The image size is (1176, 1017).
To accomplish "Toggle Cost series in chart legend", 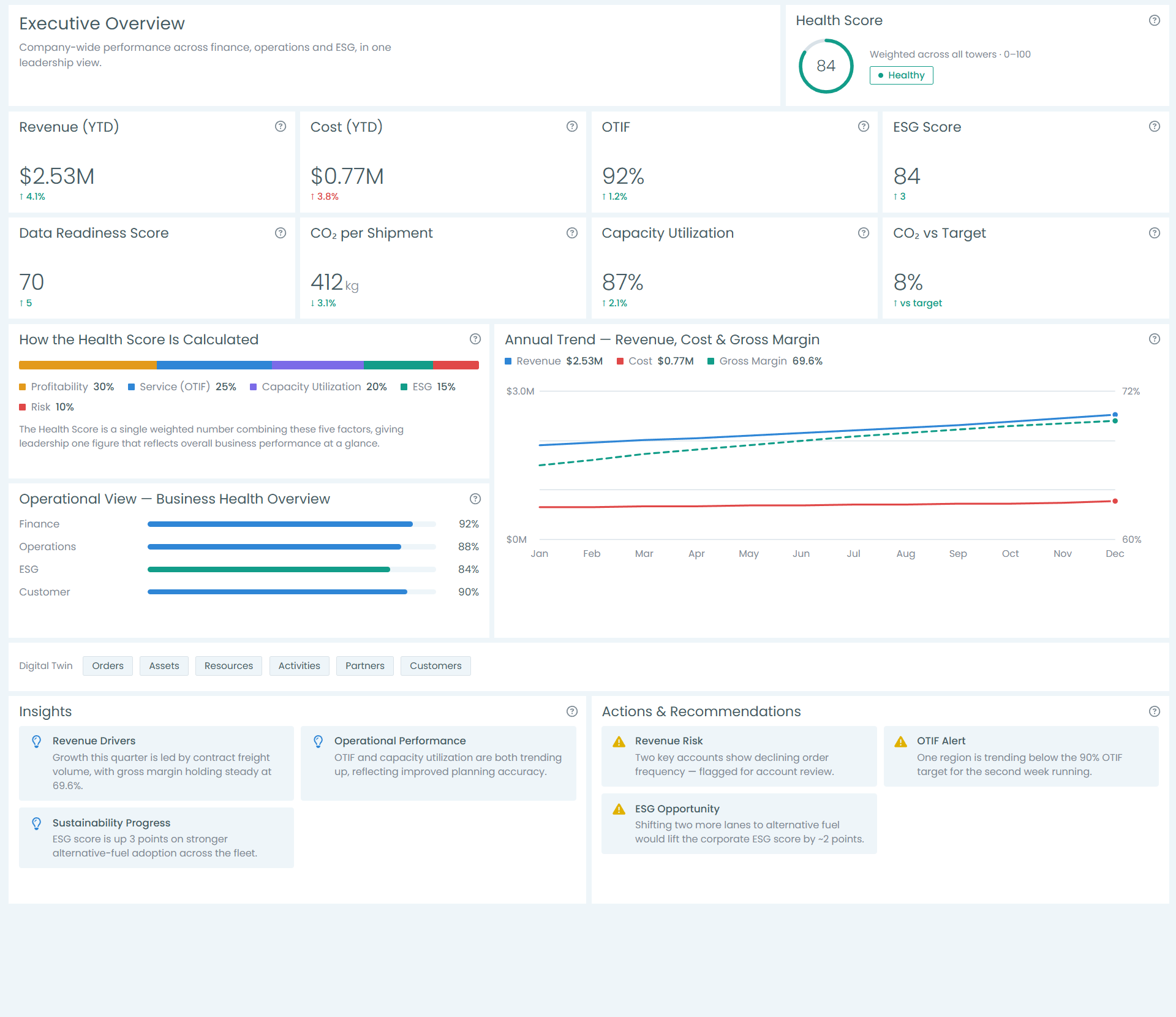I will point(655,361).
